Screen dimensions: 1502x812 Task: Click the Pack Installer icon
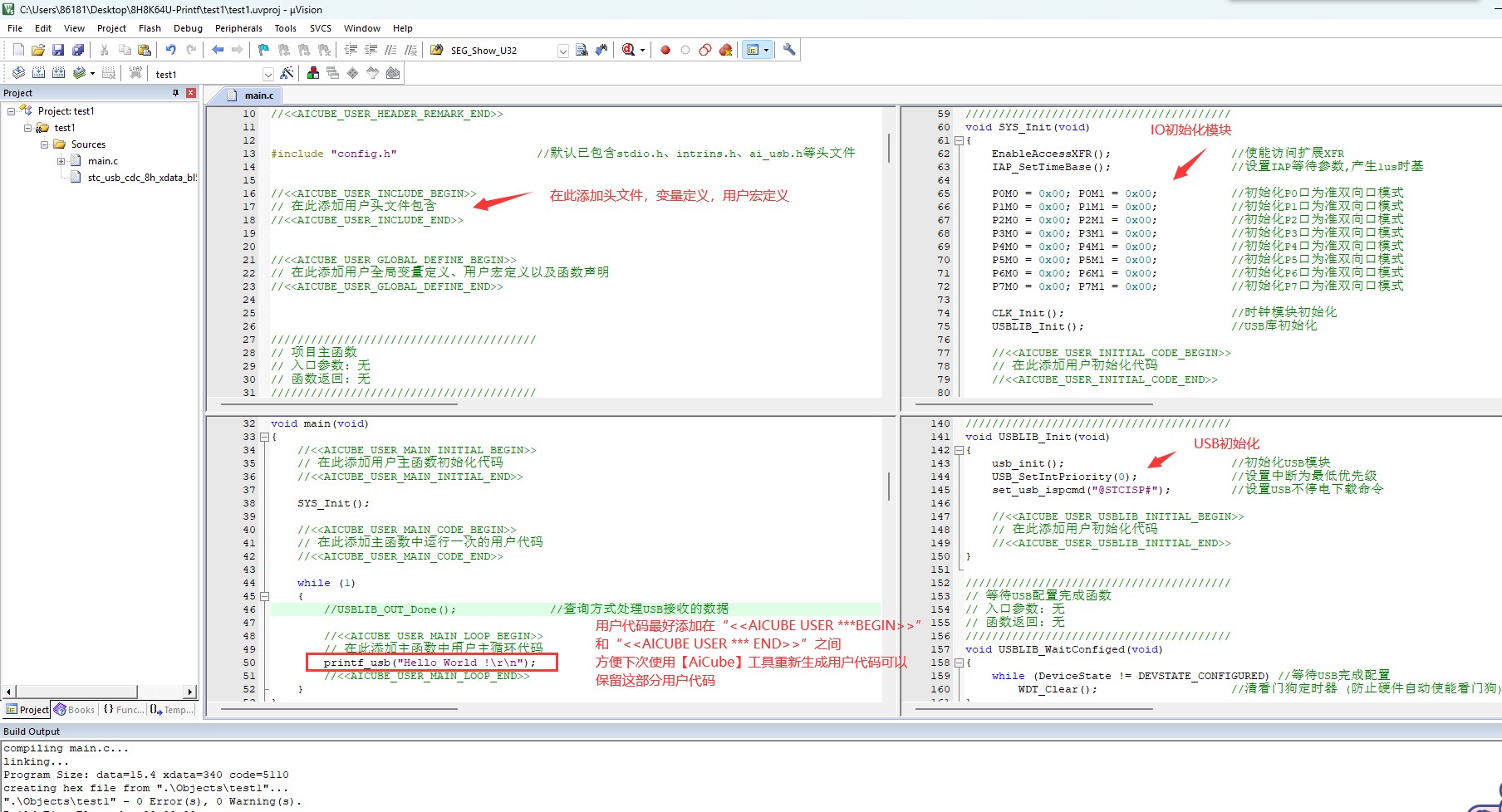tap(393, 73)
